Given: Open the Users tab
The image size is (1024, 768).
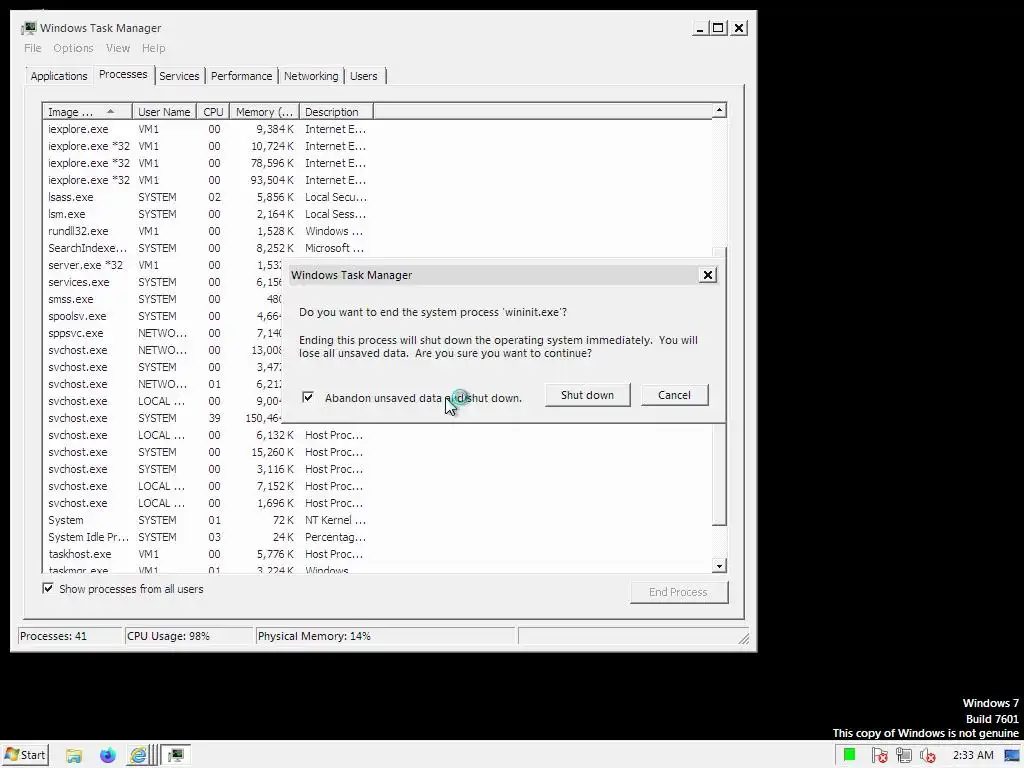Looking at the screenshot, I should (364, 76).
